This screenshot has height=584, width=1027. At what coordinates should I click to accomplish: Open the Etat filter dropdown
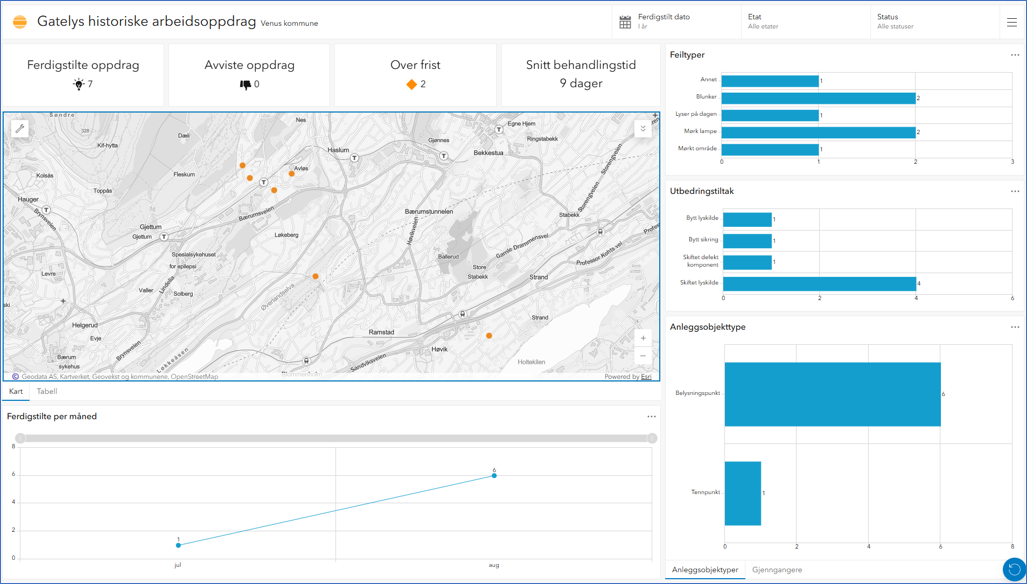(x=806, y=22)
